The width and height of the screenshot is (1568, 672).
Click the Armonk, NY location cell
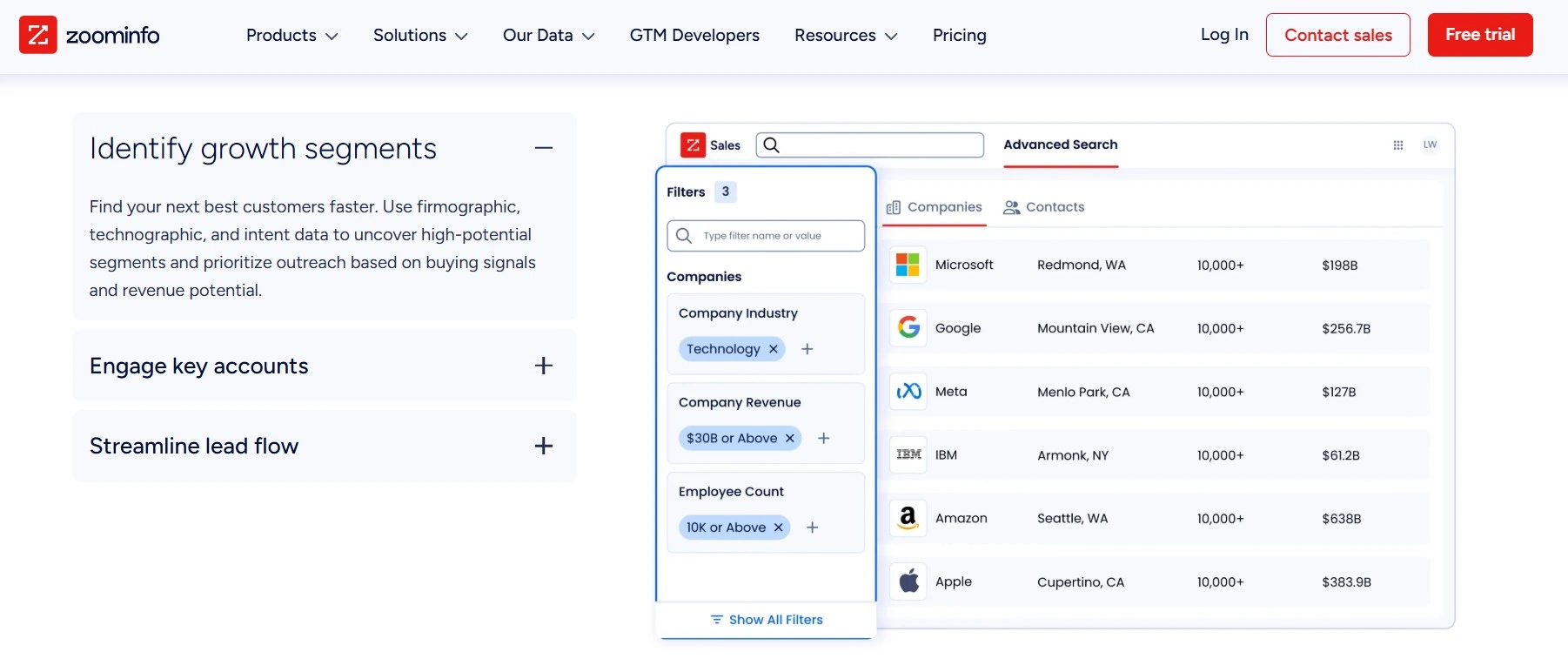click(x=1073, y=455)
